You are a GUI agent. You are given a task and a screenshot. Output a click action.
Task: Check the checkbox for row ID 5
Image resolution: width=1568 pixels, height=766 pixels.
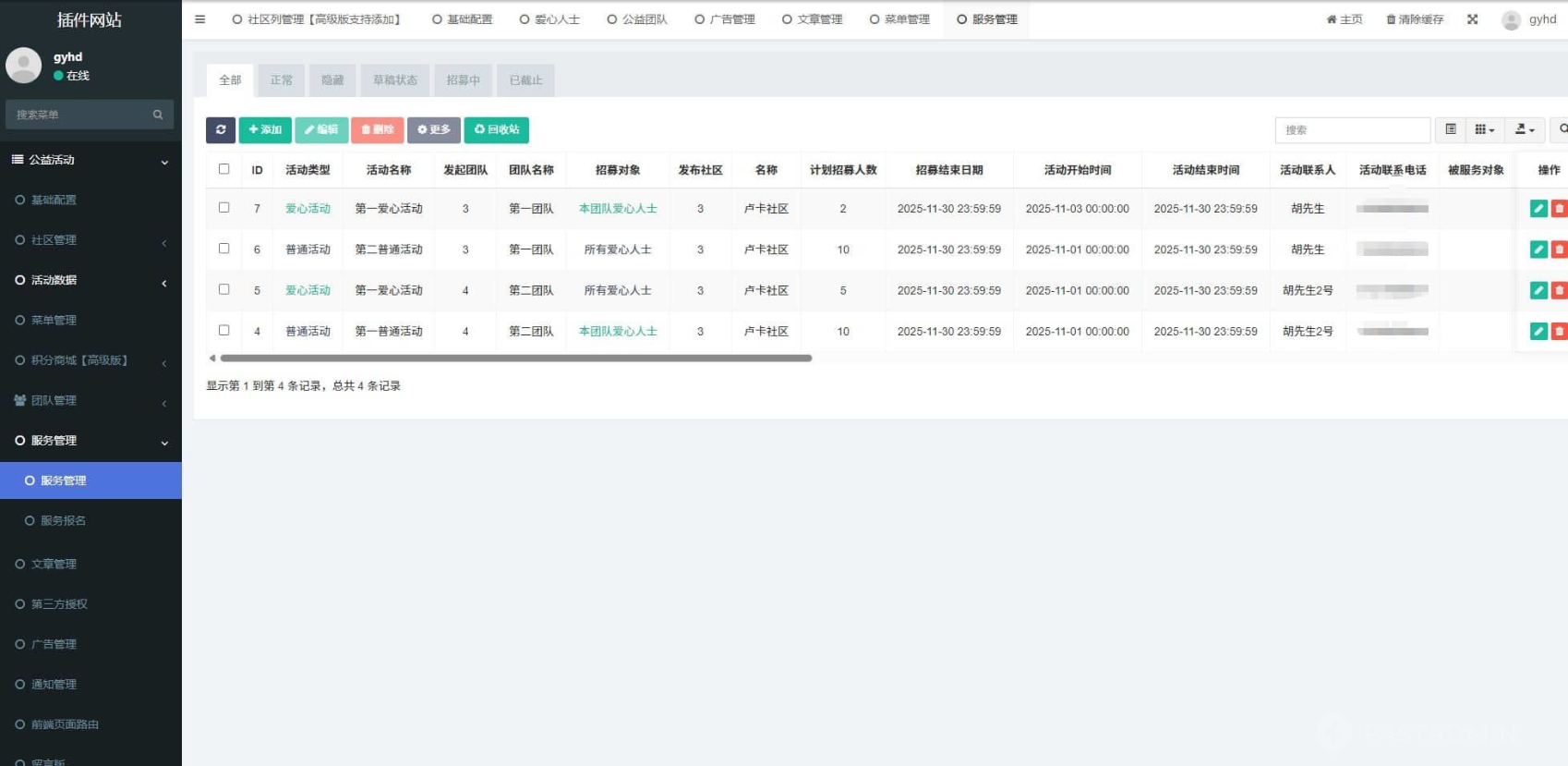[x=223, y=289]
